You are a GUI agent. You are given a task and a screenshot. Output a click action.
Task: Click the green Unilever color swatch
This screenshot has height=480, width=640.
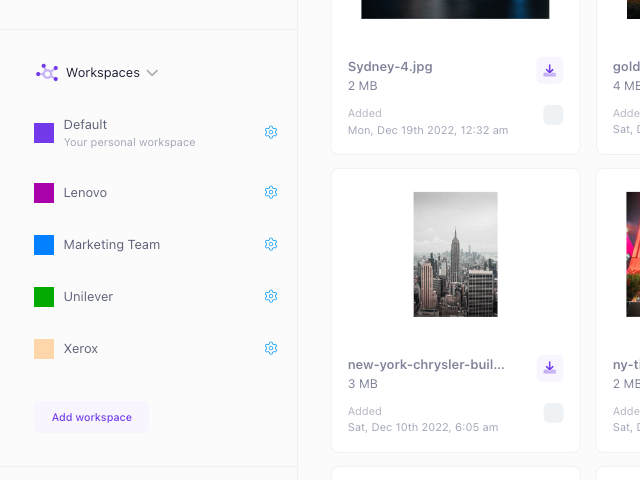click(44, 297)
